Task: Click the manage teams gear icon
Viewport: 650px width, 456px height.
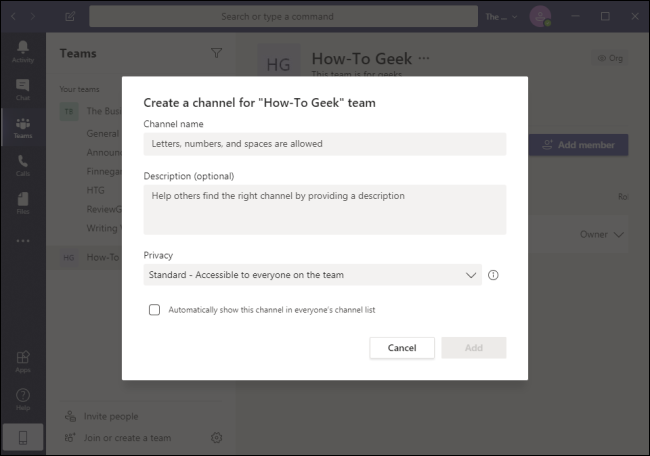Action: (x=217, y=437)
